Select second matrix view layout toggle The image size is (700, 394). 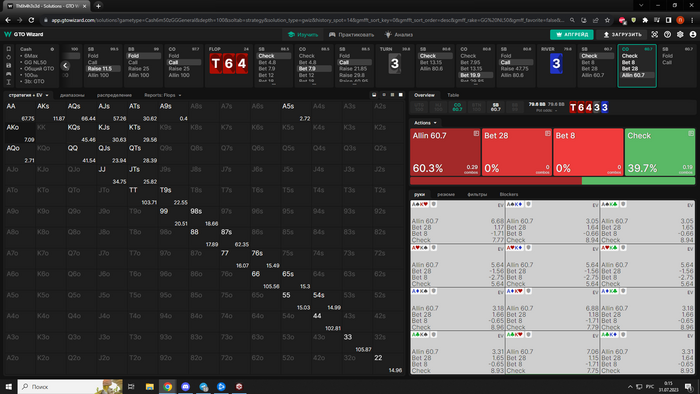383,95
